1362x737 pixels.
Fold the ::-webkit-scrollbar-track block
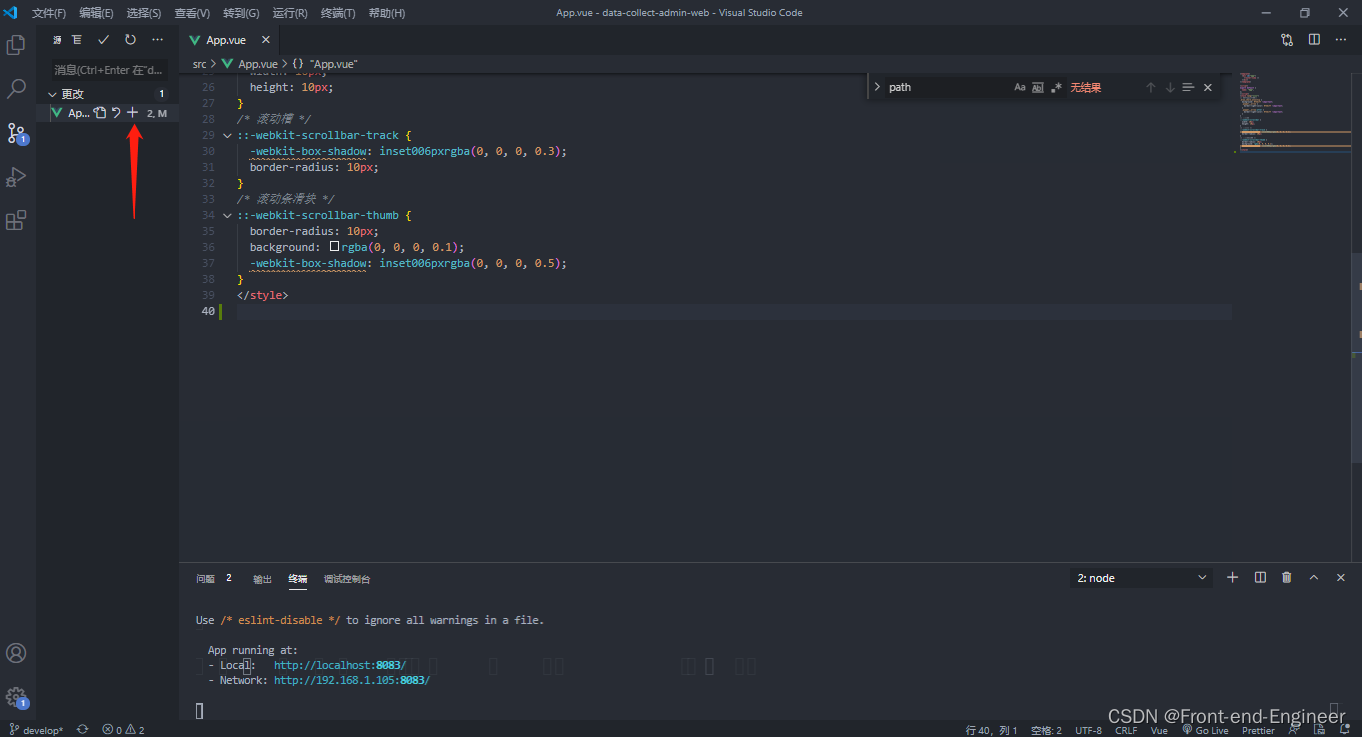tap(227, 135)
